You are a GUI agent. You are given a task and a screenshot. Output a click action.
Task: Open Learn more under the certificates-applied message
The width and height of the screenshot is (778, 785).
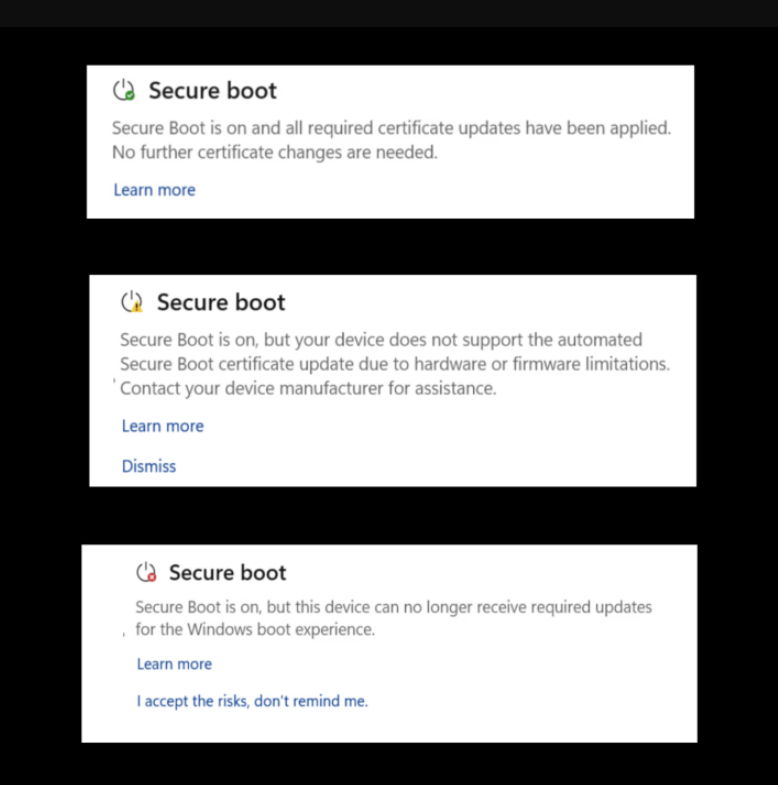coord(154,190)
